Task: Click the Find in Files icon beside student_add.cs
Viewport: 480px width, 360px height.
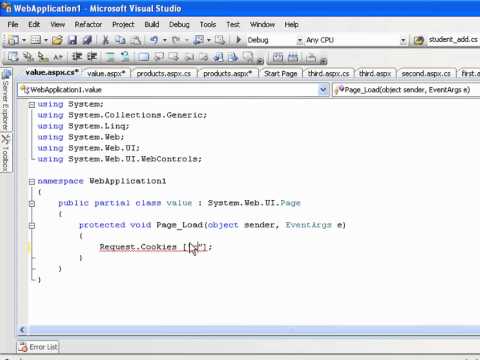Action: point(419,40)
